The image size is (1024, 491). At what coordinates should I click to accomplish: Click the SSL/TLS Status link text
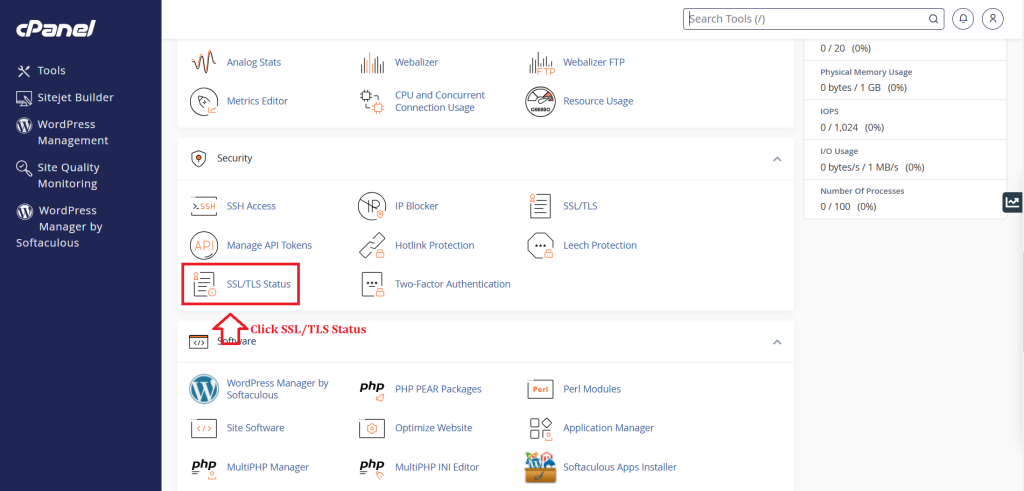pos(259,285)
